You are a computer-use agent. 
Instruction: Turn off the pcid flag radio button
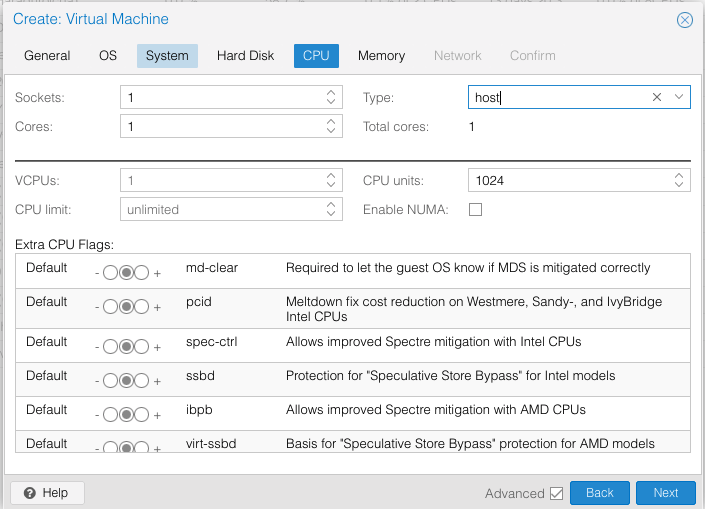tap(110, 306)
